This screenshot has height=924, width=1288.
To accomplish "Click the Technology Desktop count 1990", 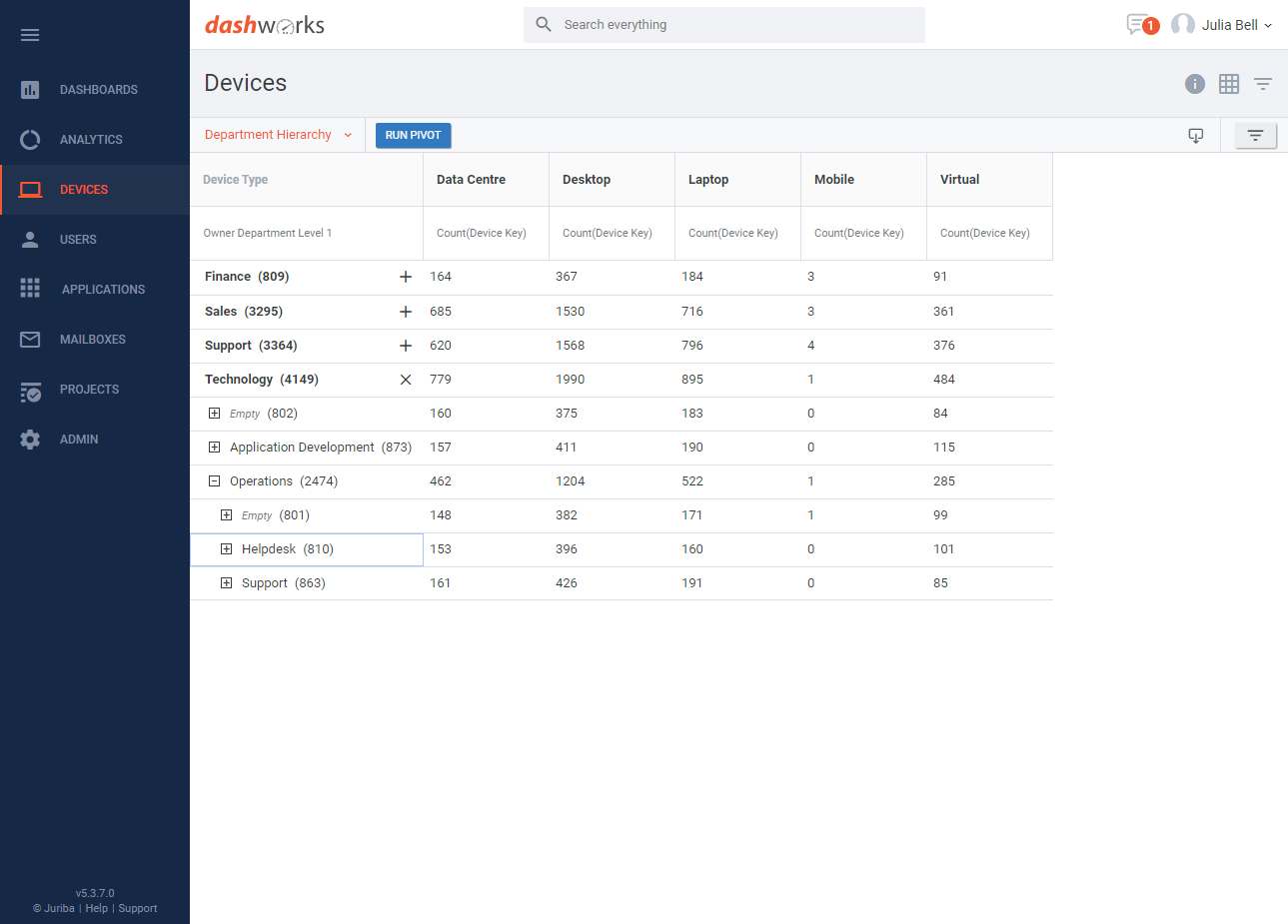I will [x=570, y=380].
